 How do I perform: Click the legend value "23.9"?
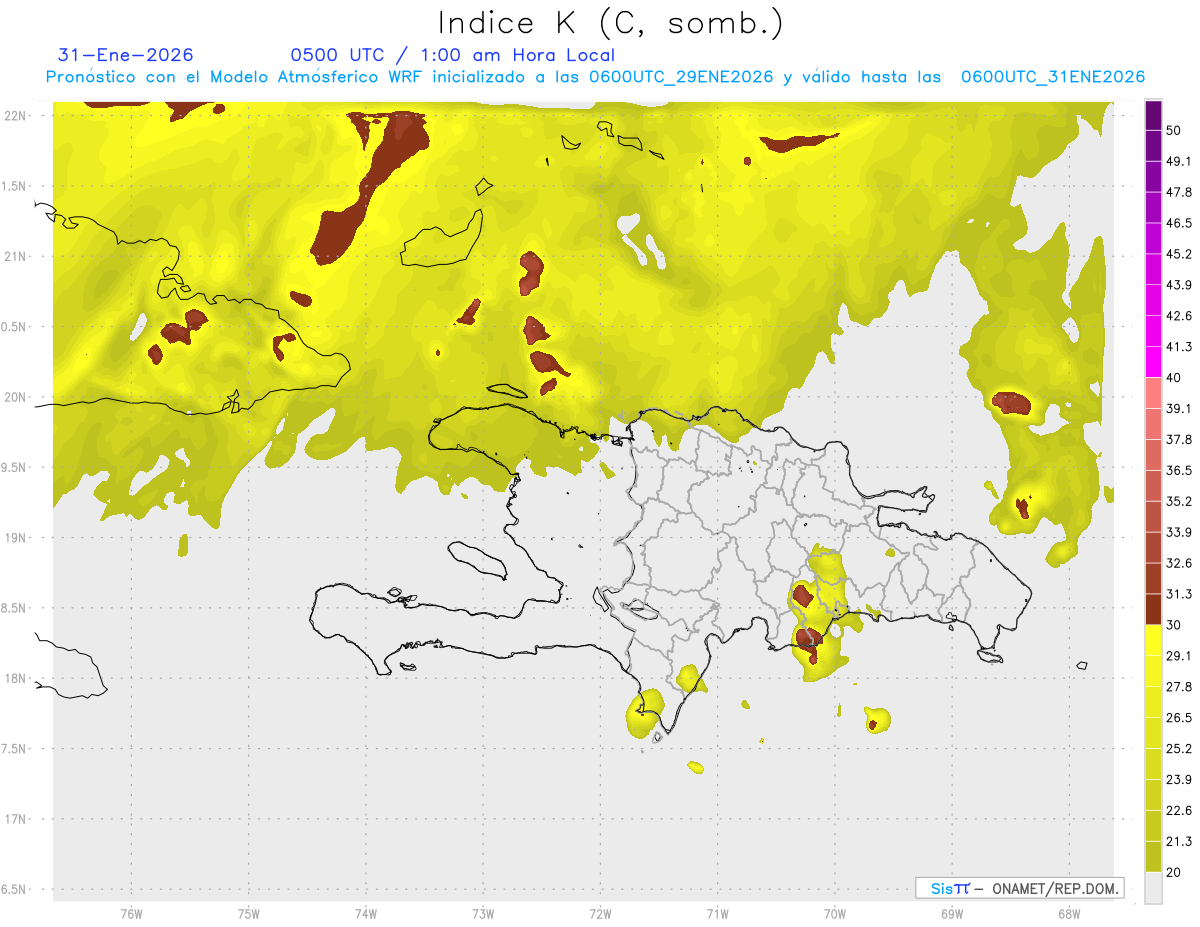click(x=1179, y=780)
